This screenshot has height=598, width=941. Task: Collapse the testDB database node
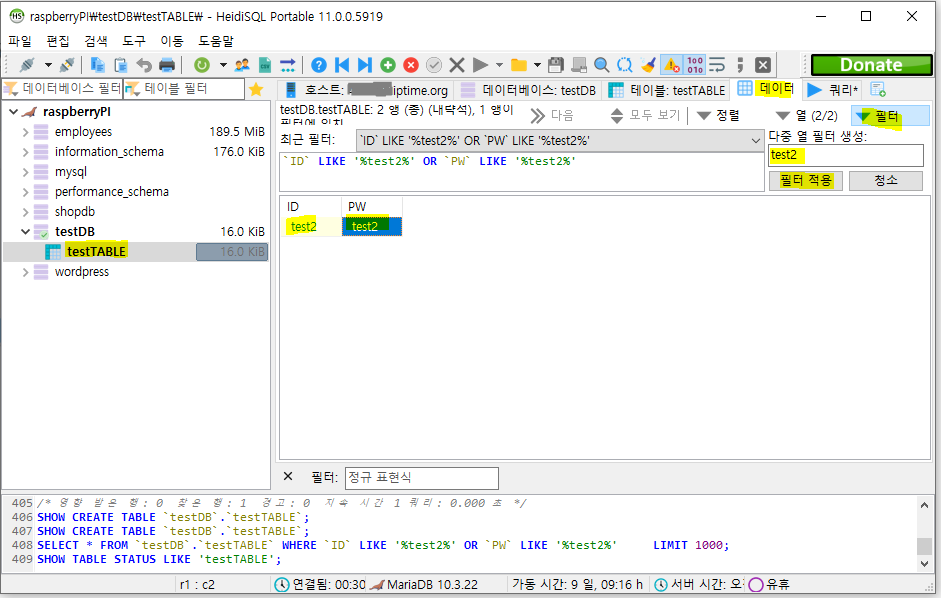pyautogui.click(x=25, y=232)
